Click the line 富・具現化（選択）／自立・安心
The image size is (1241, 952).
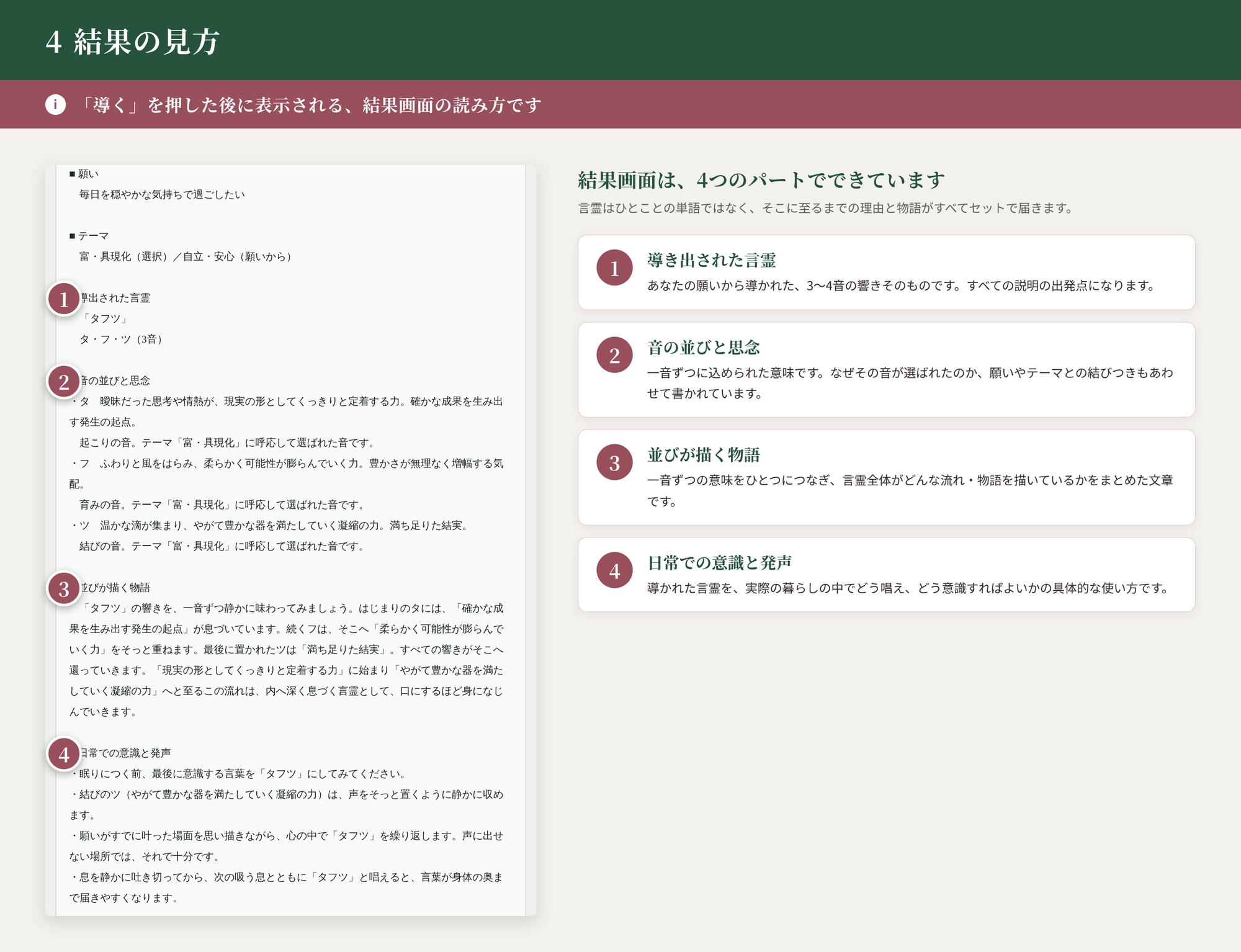point(186,256)
